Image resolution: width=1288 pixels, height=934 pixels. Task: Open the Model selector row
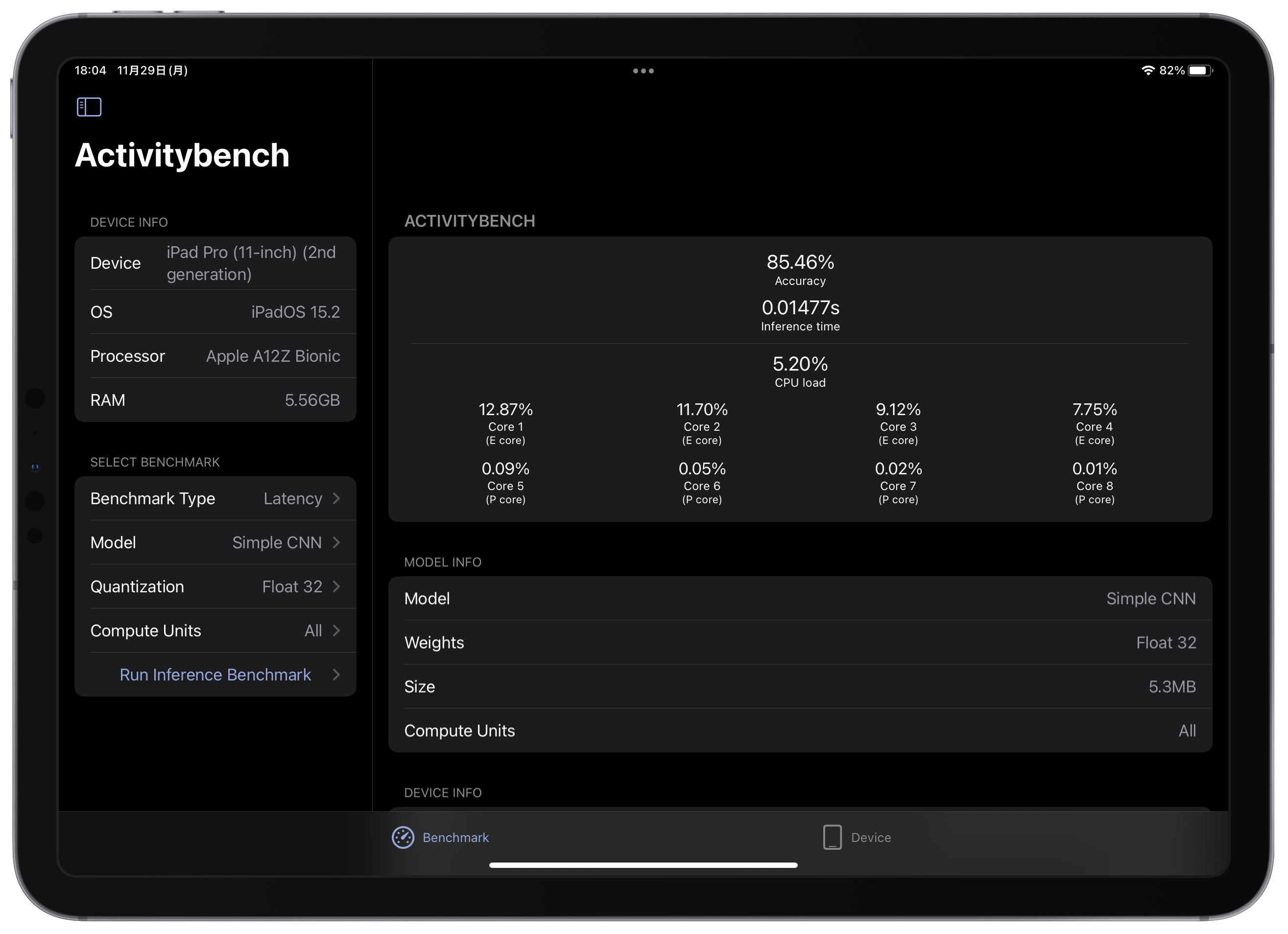click(x=215, y=543)
